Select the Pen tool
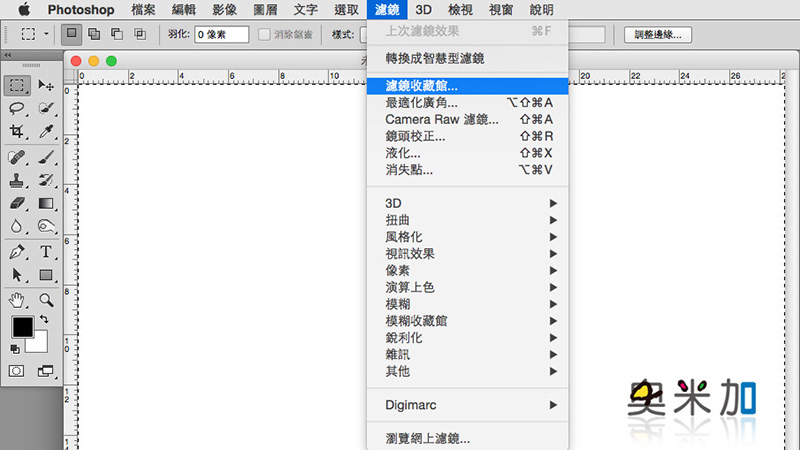Viewport: 800px width, 450px height. [x=17, y=252]
